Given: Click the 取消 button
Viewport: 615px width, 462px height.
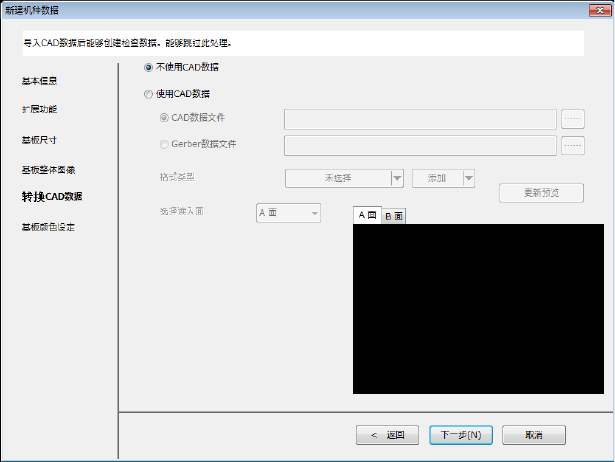Looking at the screenshot, I should click(x=534, y=435).
